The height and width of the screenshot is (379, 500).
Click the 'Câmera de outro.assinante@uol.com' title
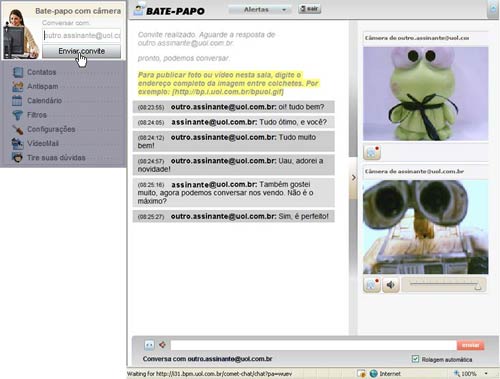417,38
